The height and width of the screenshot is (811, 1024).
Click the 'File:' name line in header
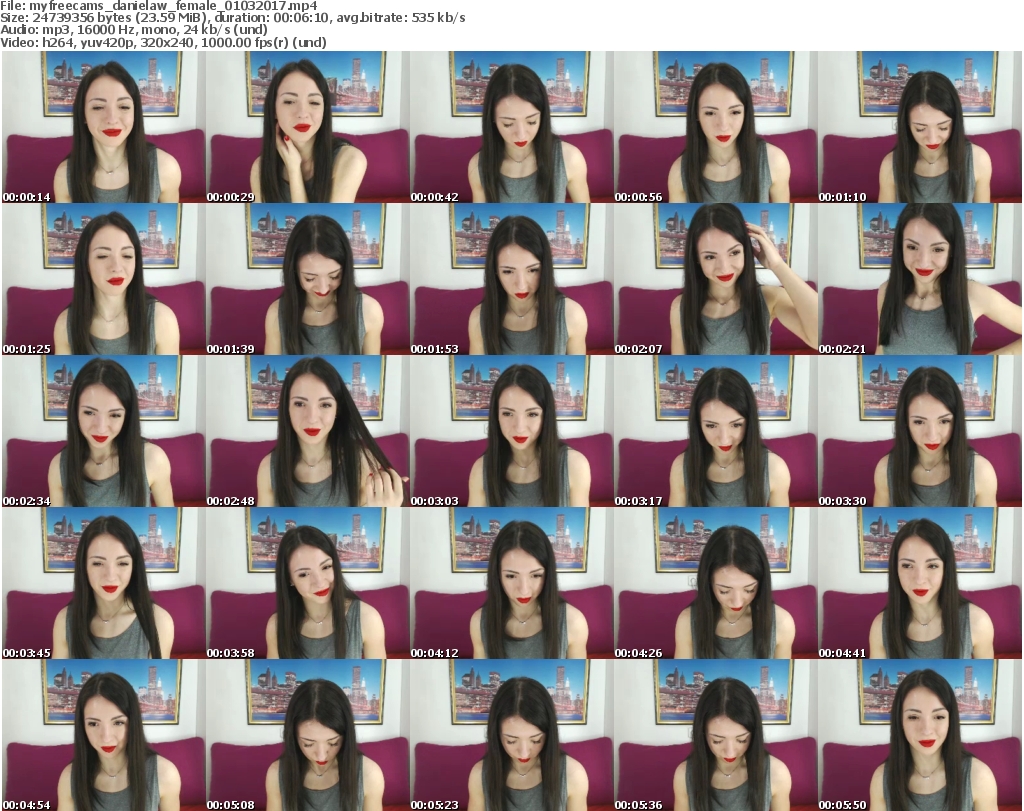159,6
